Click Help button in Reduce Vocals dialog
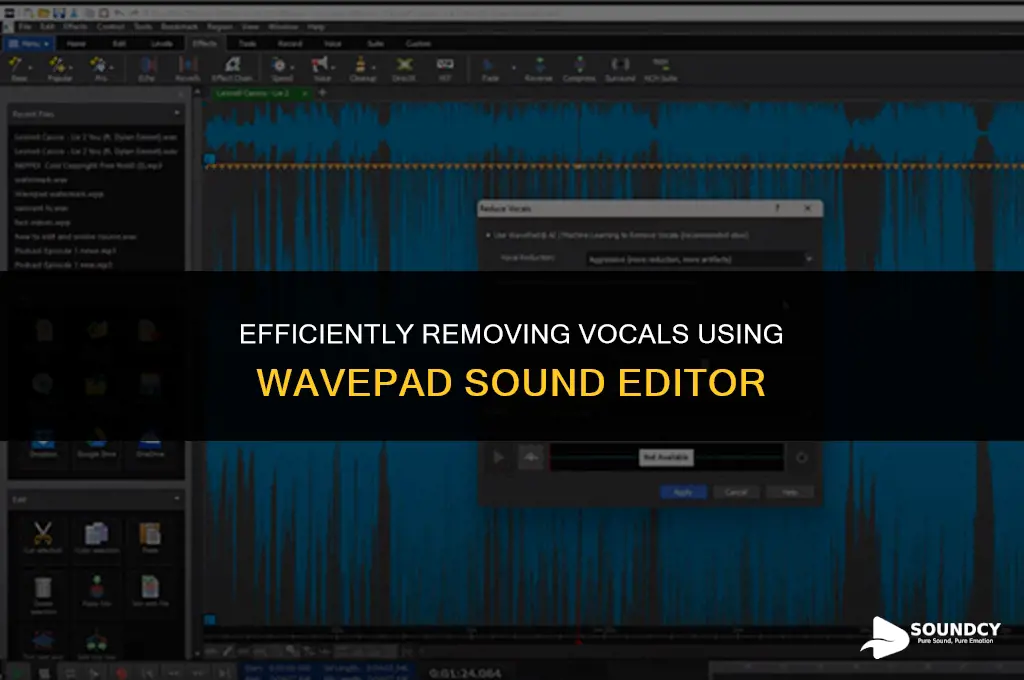The image size is (1024, 680). 790,492
